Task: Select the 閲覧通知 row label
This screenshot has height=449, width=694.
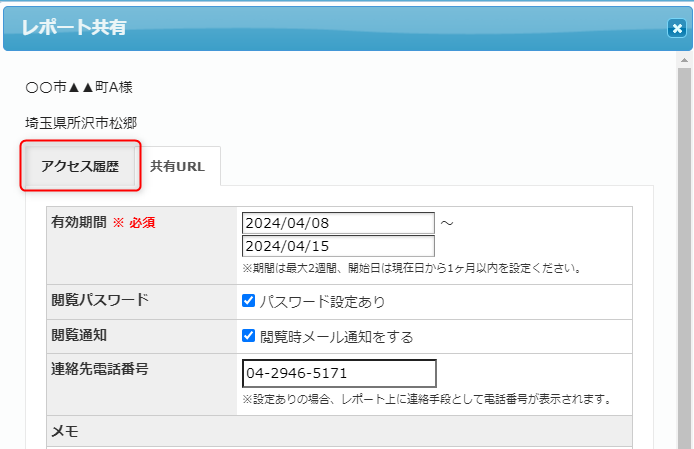Action: tap(79, 334)
